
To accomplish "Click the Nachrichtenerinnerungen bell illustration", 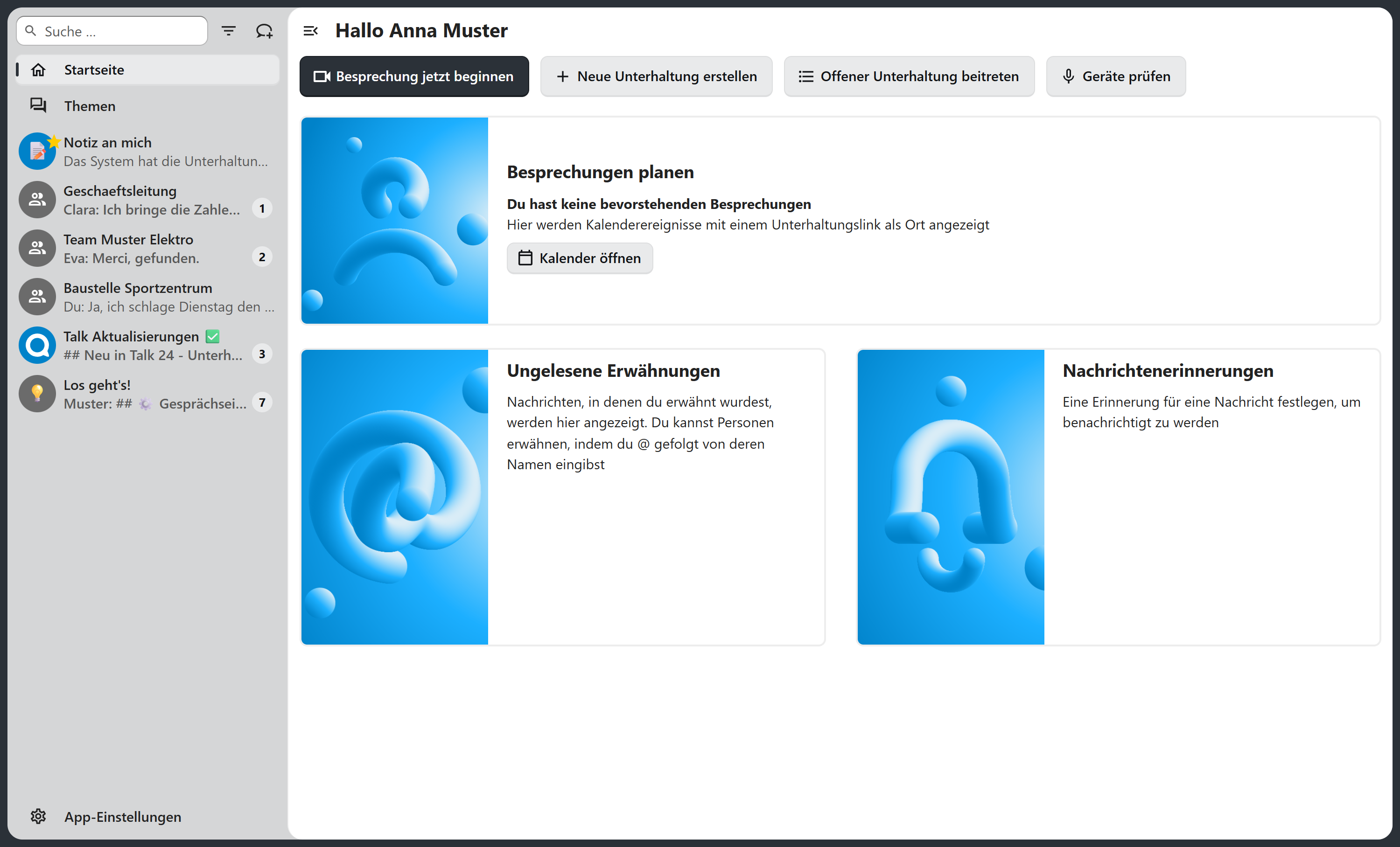I will click(951, 497).
